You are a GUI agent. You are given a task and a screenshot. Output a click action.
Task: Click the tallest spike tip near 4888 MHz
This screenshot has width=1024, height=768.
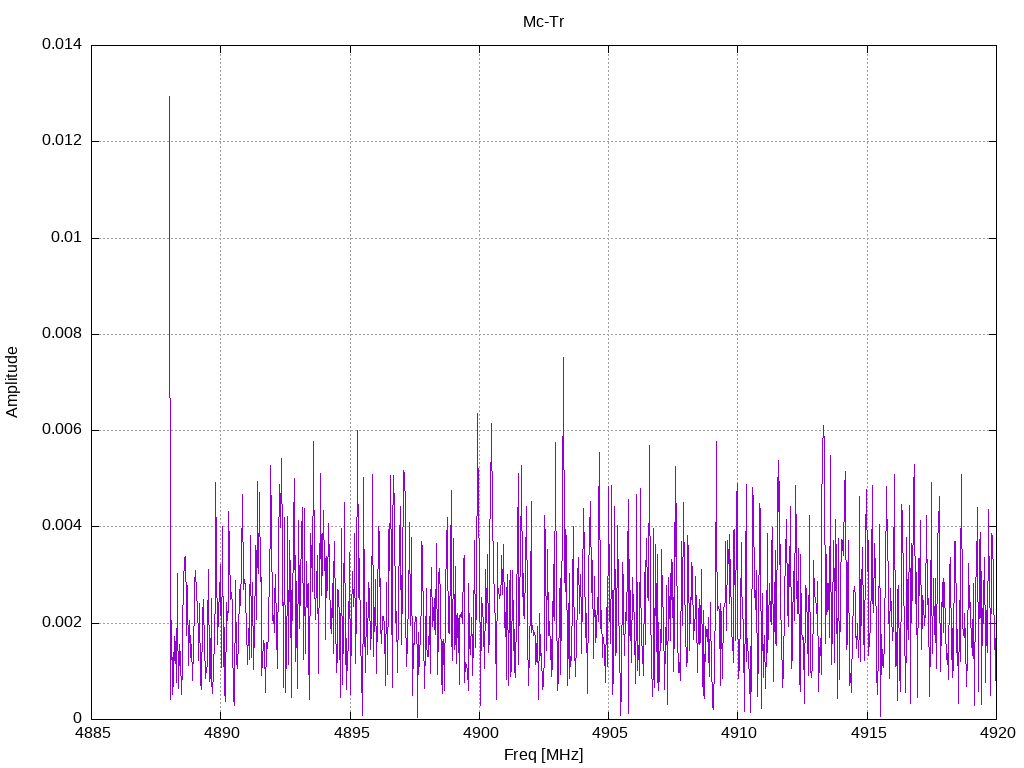pyautogui.click(x=169, y=98)
